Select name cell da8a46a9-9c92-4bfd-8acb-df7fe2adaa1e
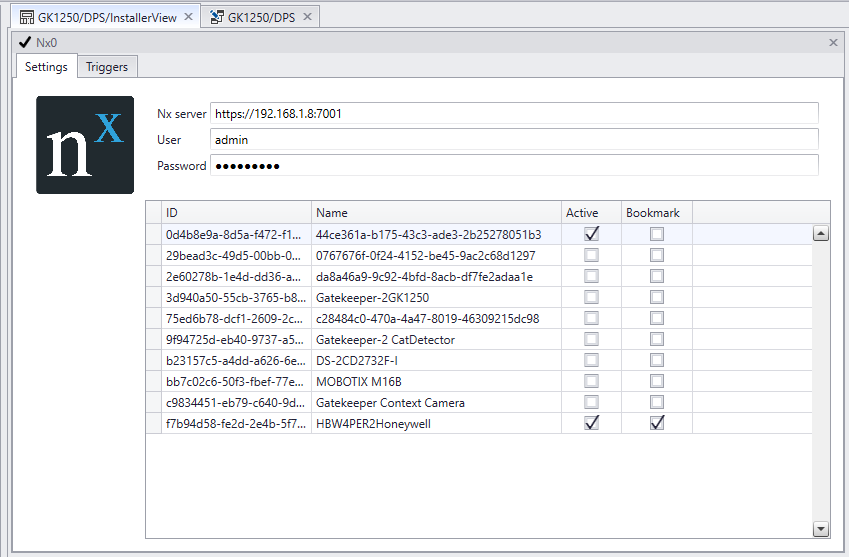The height and width of the screenshot is (557, 849). tap(436, 277)
